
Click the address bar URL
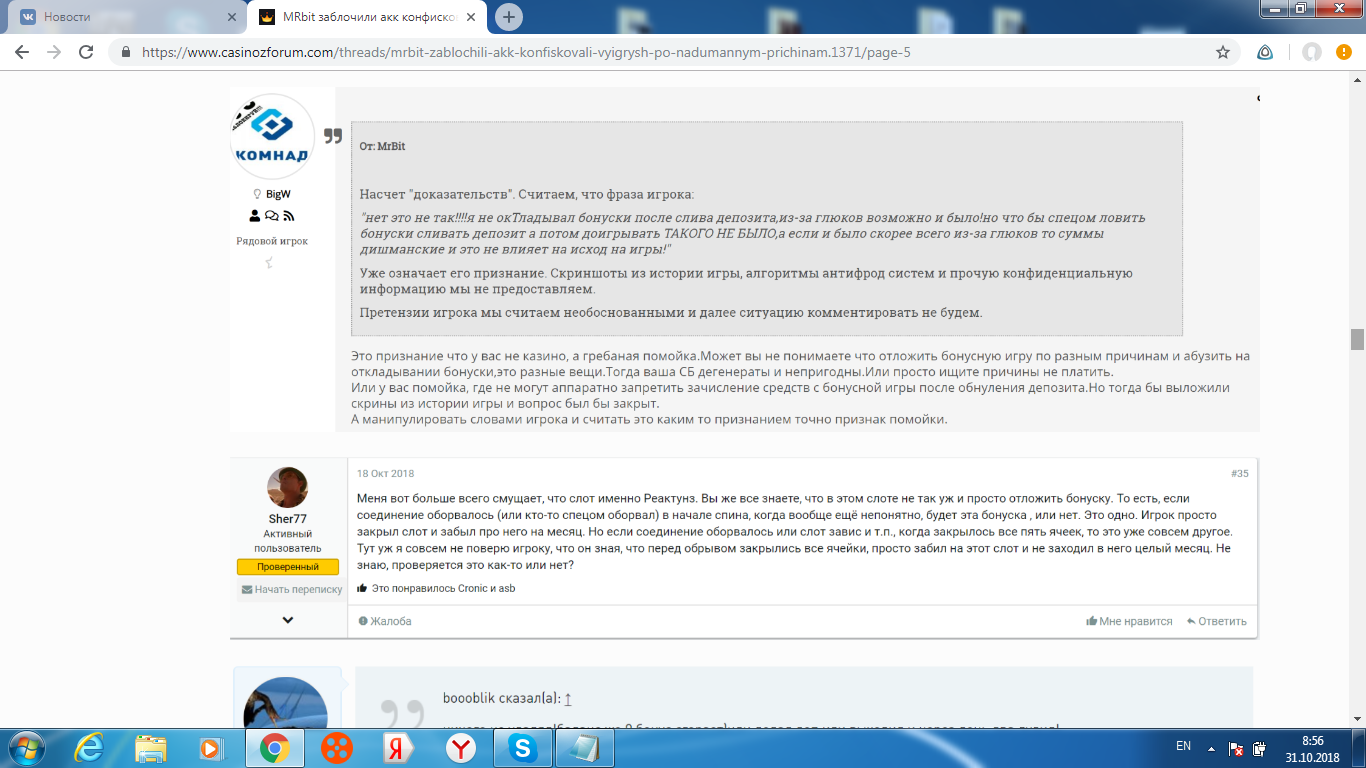point(526,52)
